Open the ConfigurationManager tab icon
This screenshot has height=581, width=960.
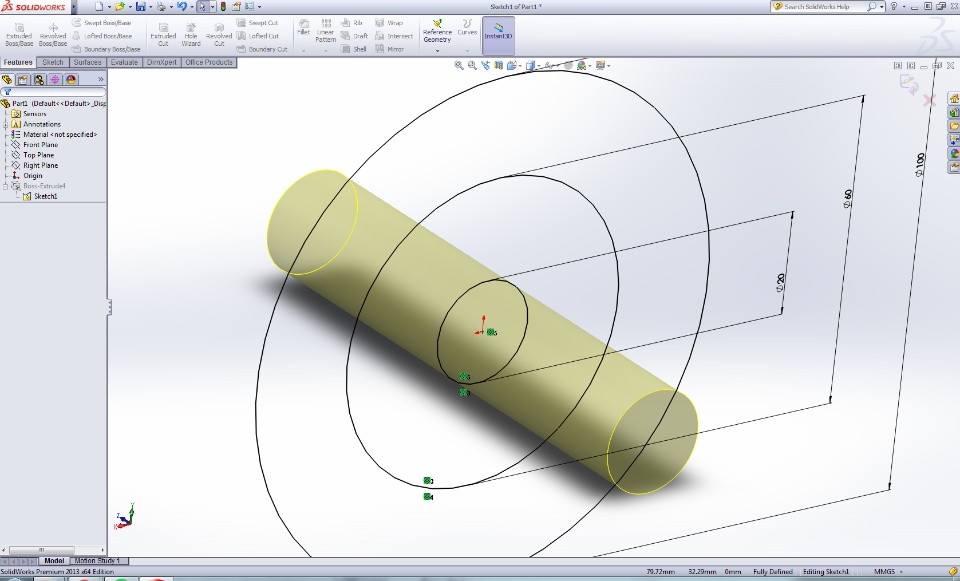click(39, 80)
